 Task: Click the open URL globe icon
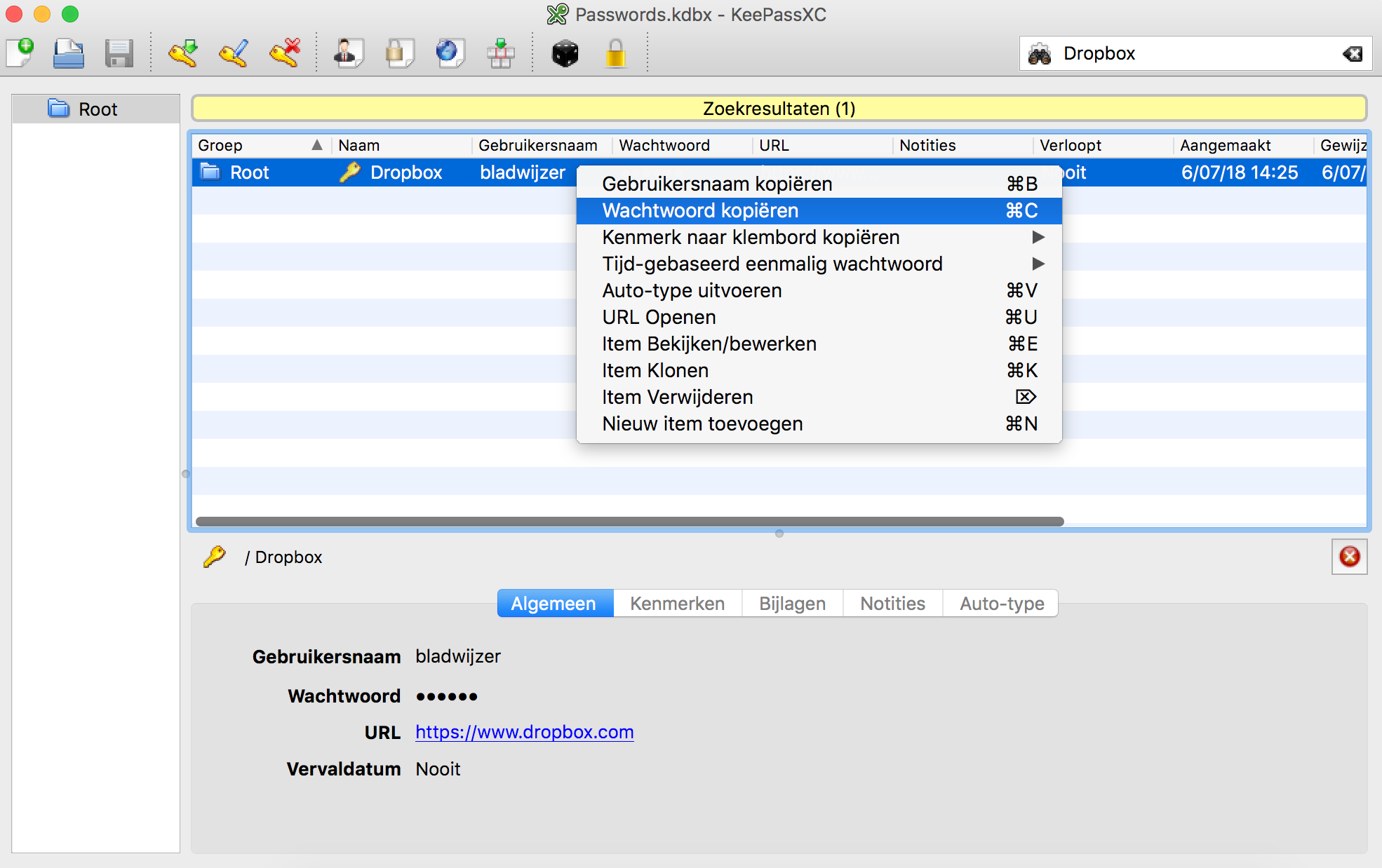click(x=448, y=53)
